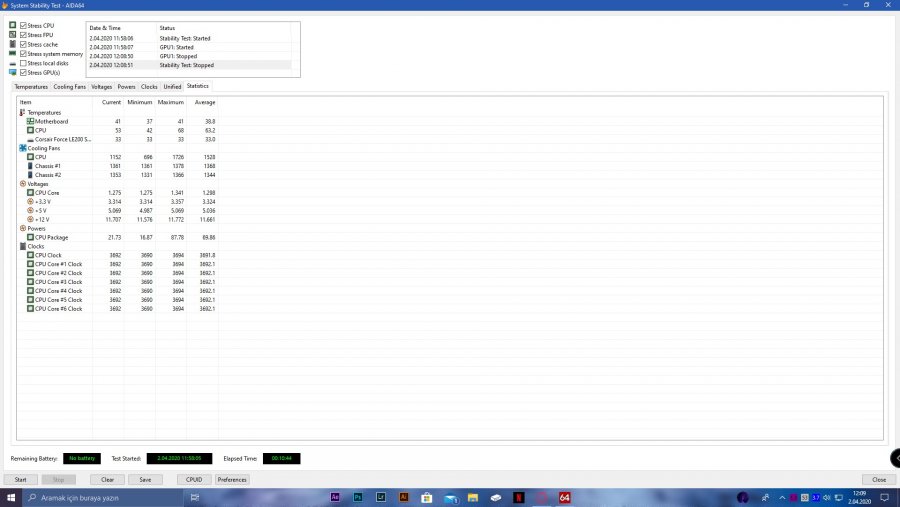
Task: Click the Voltages group icon
Action: pos(23,184)
